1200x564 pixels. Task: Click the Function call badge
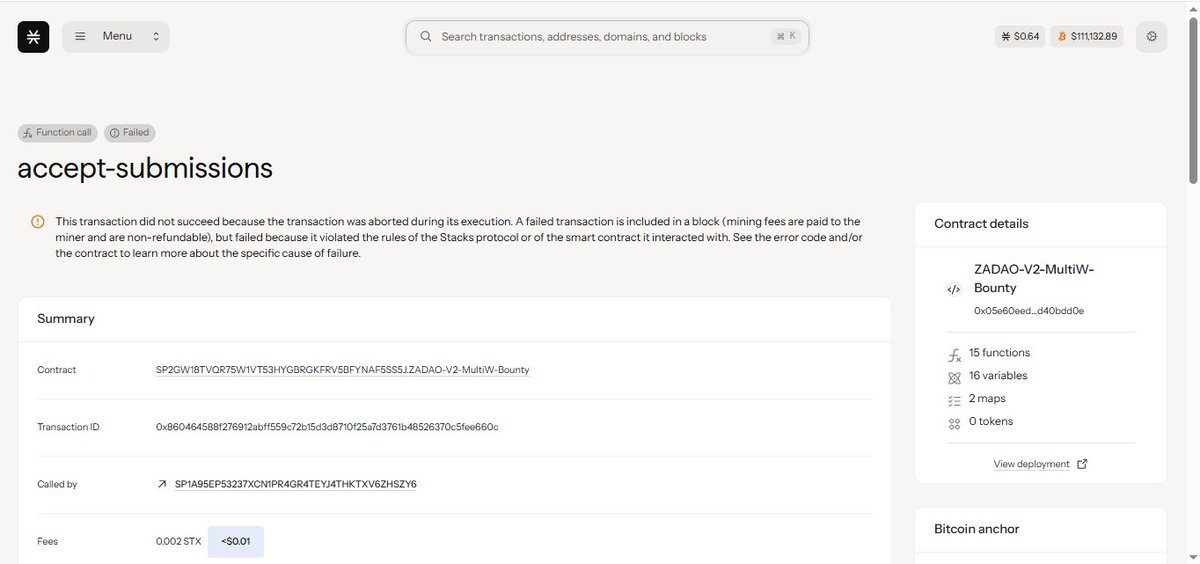coord(58,132)
